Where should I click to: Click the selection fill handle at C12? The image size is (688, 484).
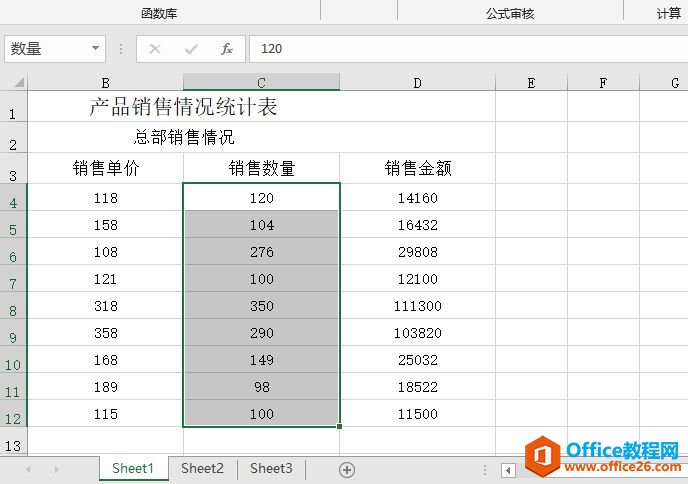point(339,426)
